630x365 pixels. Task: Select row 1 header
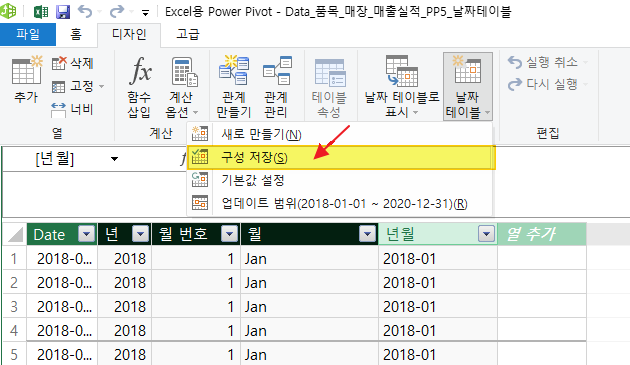coord(14,258)
